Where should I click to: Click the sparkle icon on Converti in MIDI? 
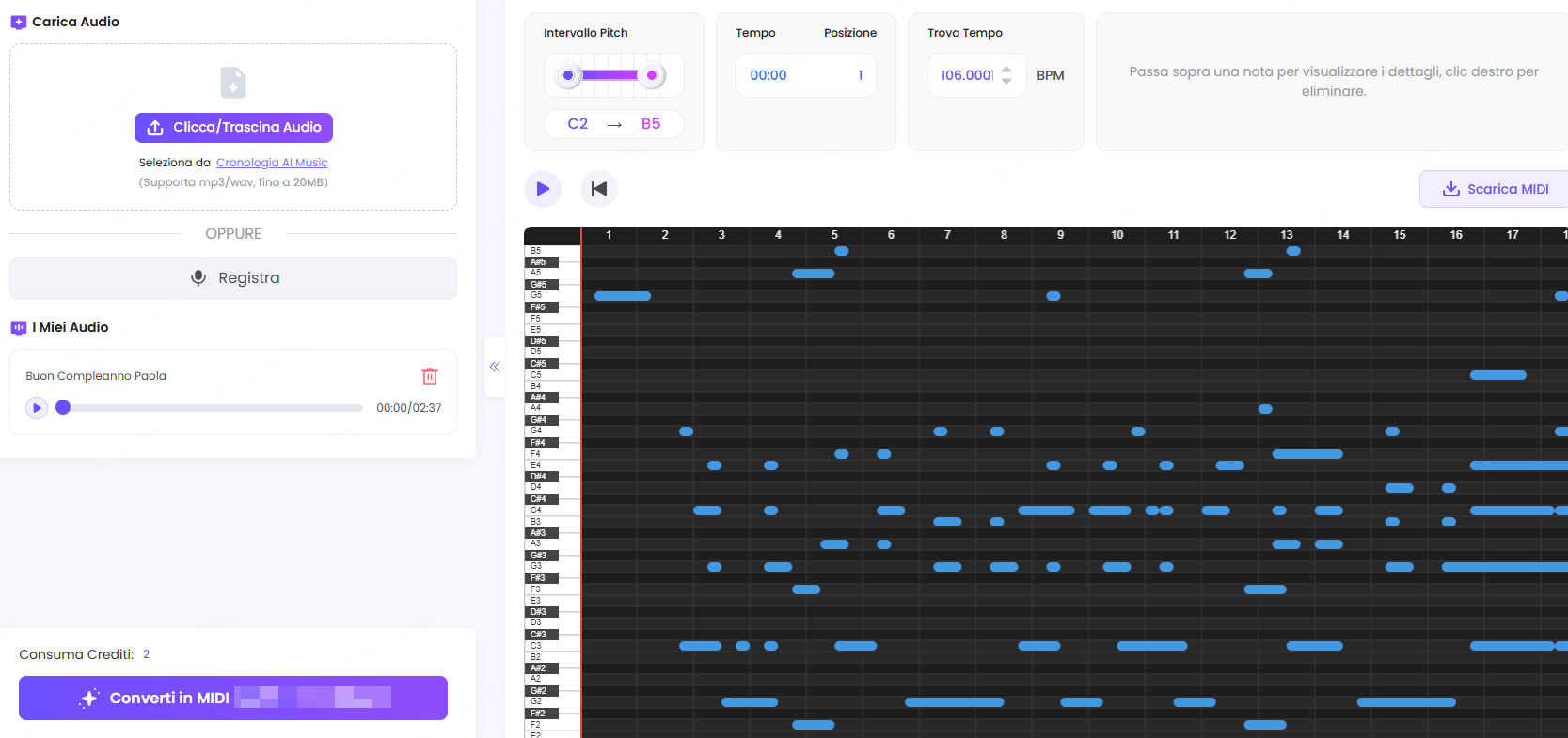point(89,699)
